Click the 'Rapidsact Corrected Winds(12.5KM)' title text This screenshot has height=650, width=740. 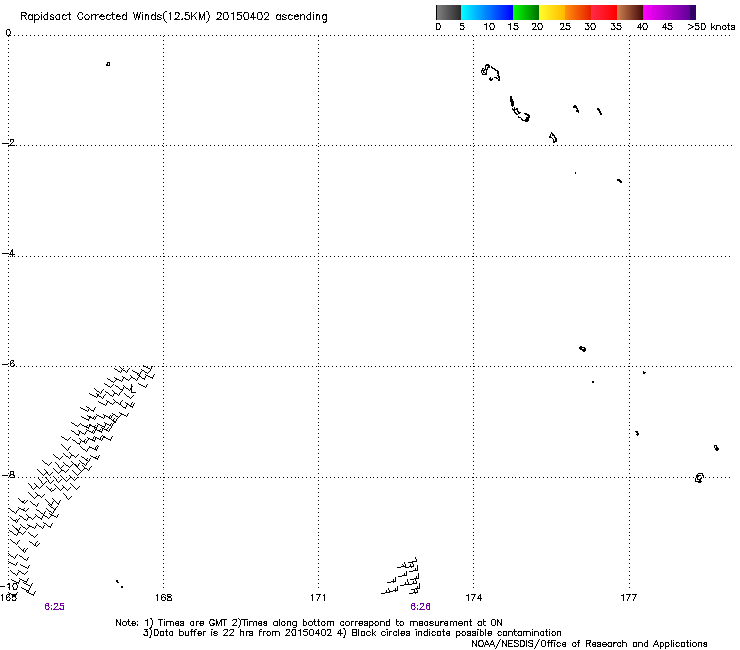click(x=115, y=17)
